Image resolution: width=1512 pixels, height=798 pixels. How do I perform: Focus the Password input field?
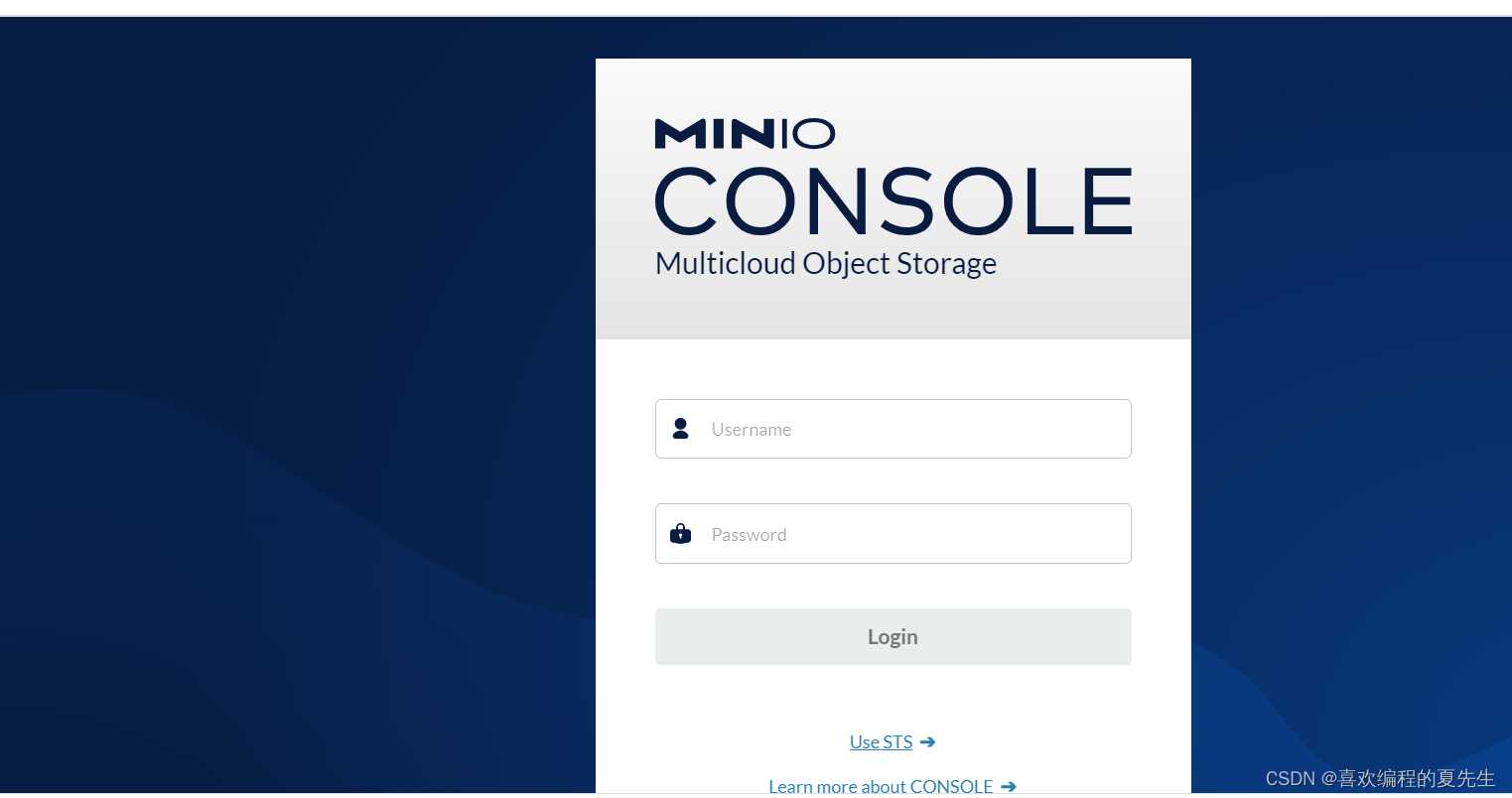point(893,534)
